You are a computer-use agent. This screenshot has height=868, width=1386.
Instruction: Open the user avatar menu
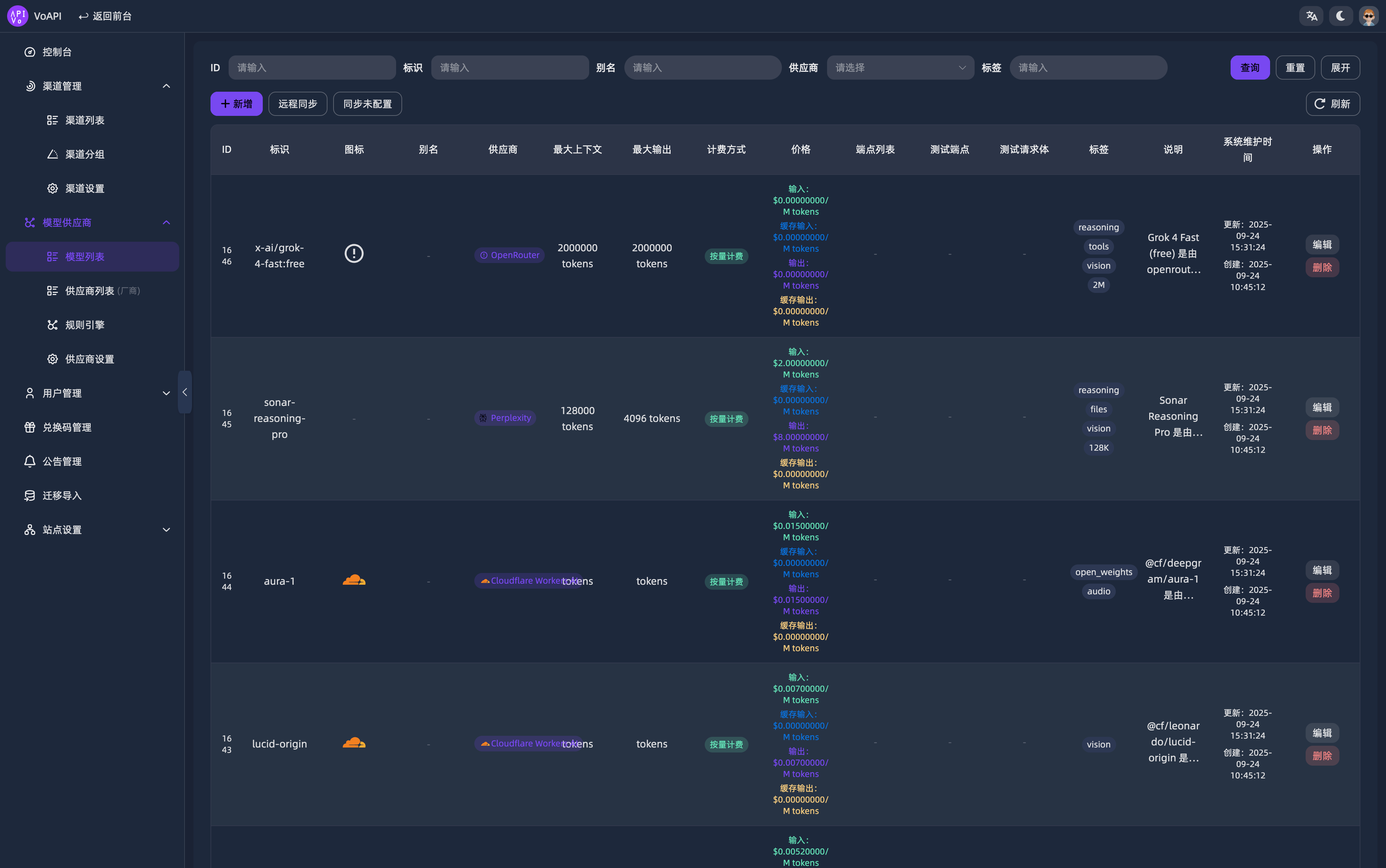[x=1369, y=16]
